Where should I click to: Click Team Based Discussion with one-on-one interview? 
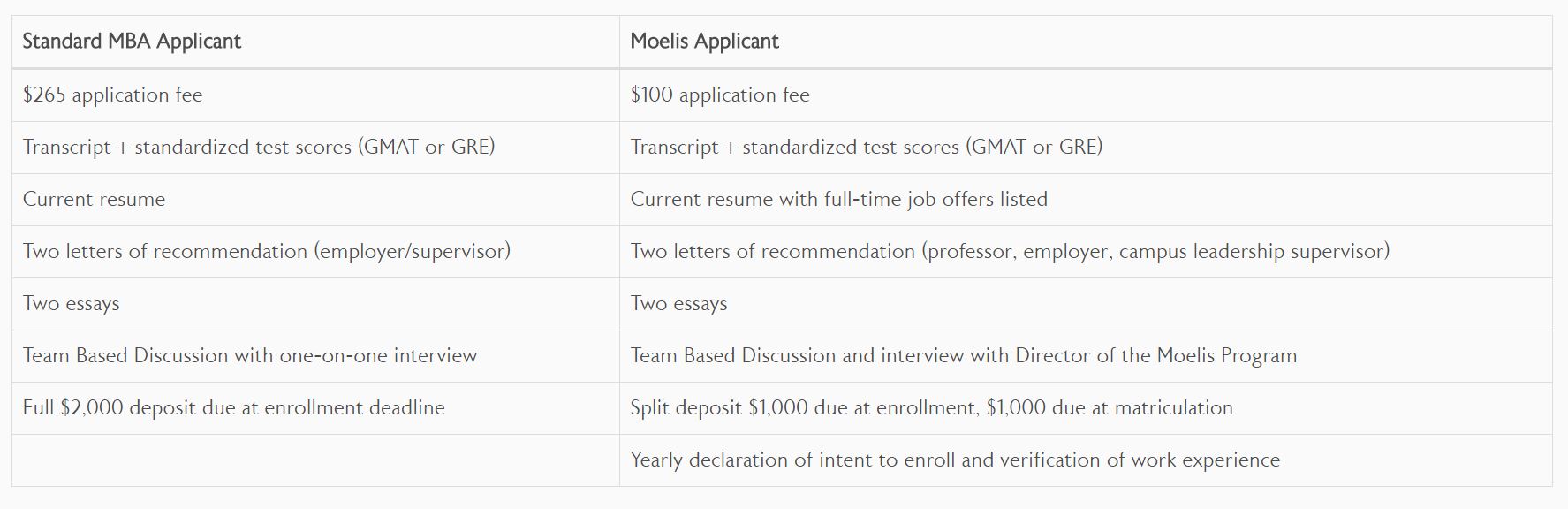[x=249, y=356]
